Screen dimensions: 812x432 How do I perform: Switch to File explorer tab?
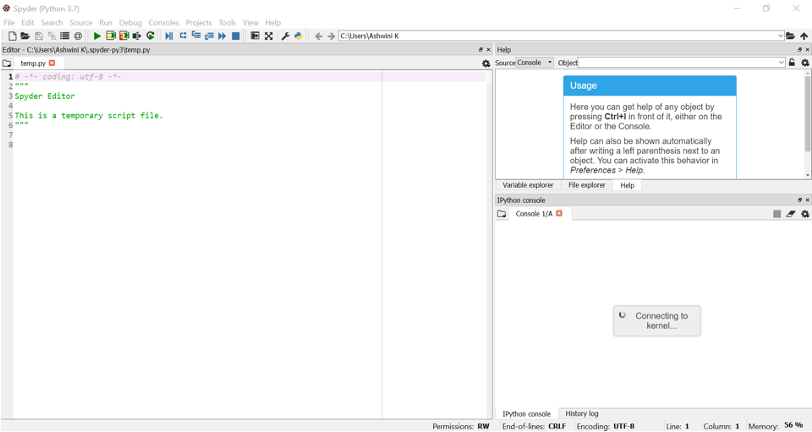tap(587, 185)
